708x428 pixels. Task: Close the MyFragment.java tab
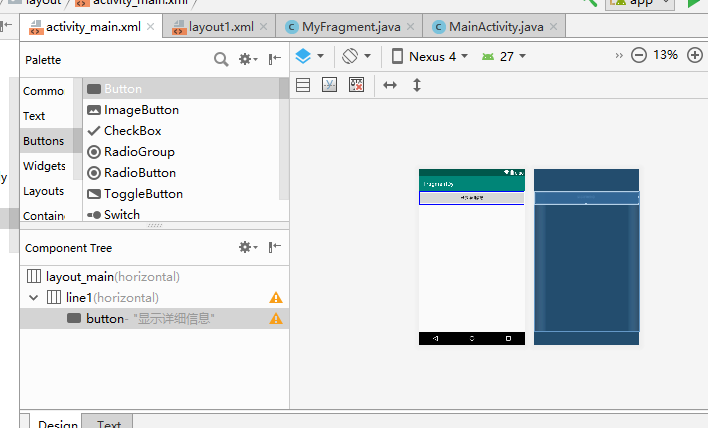click(x=410, y=27)
